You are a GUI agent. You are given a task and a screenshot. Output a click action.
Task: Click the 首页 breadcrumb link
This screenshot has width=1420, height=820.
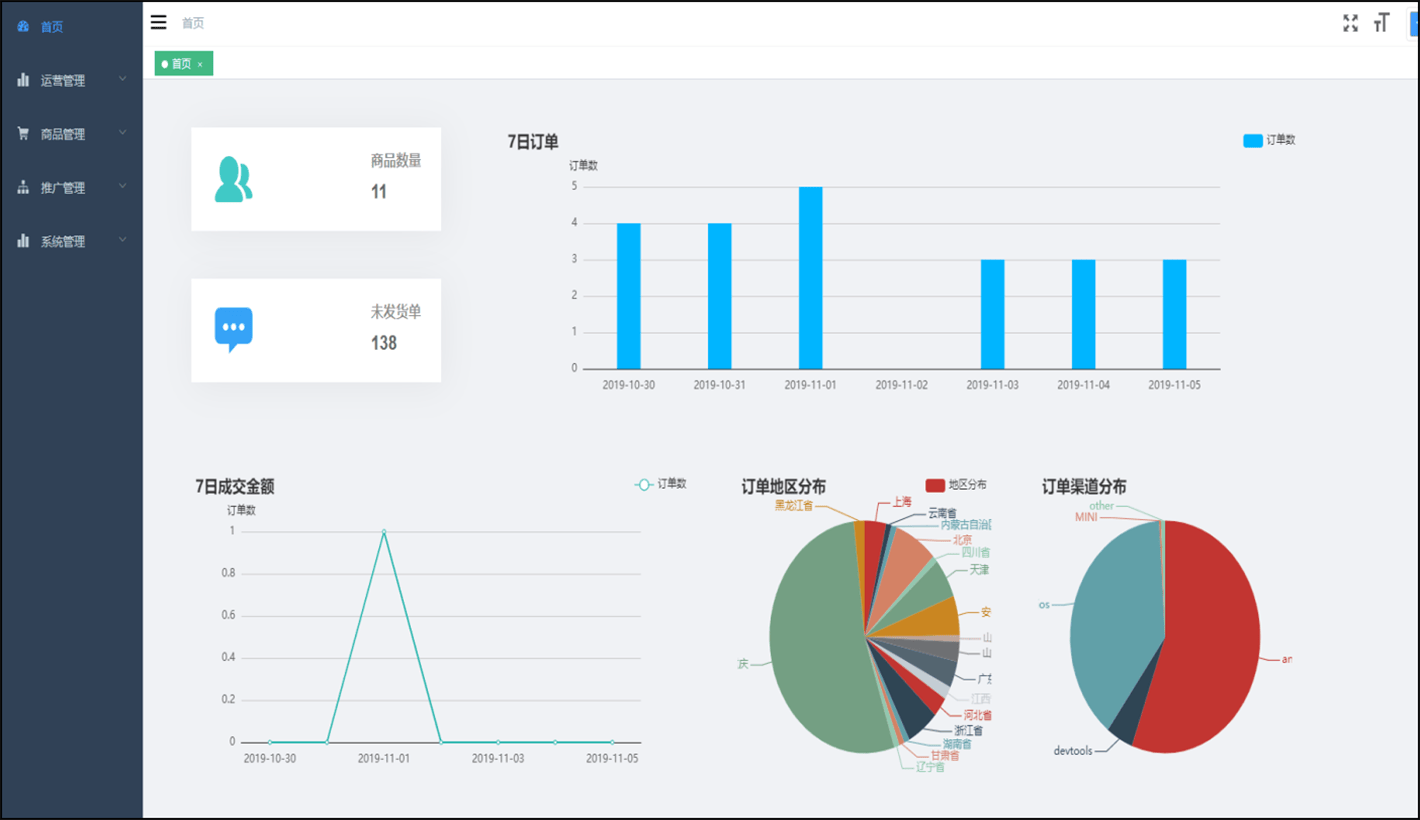tap(192, 23)
